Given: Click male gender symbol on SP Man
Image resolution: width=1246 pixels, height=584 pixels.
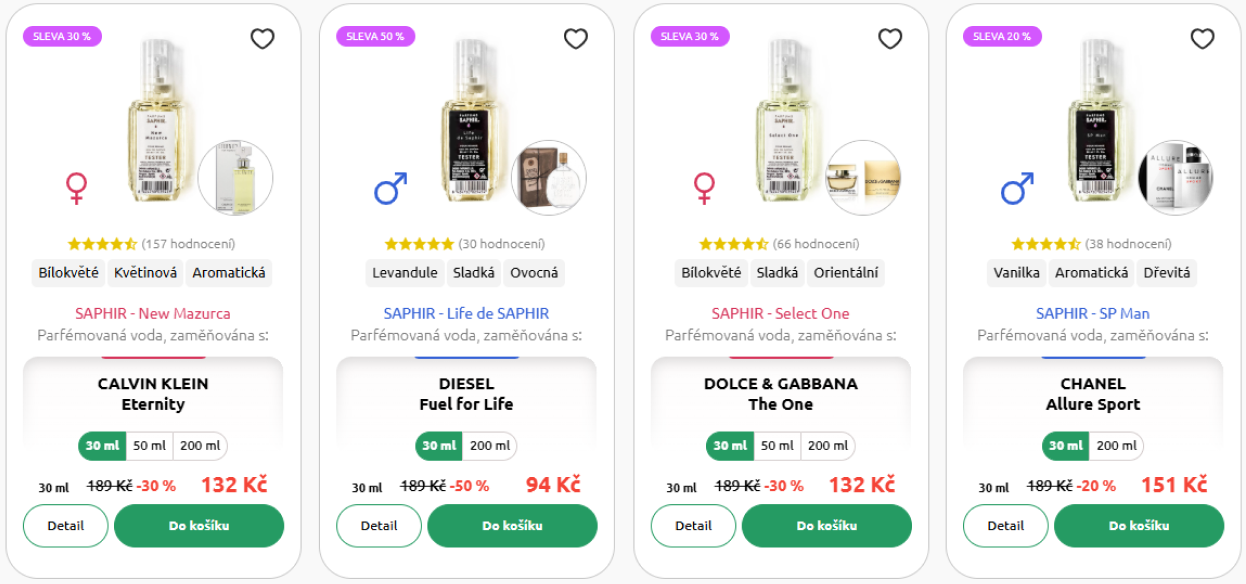Looking at the screenshot, I should pos(1017,188).
